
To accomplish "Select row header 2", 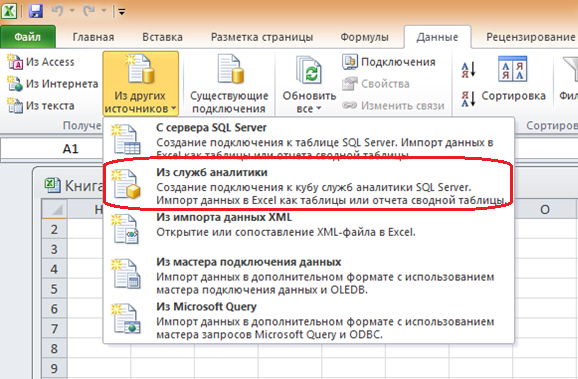I will point(55,229).
